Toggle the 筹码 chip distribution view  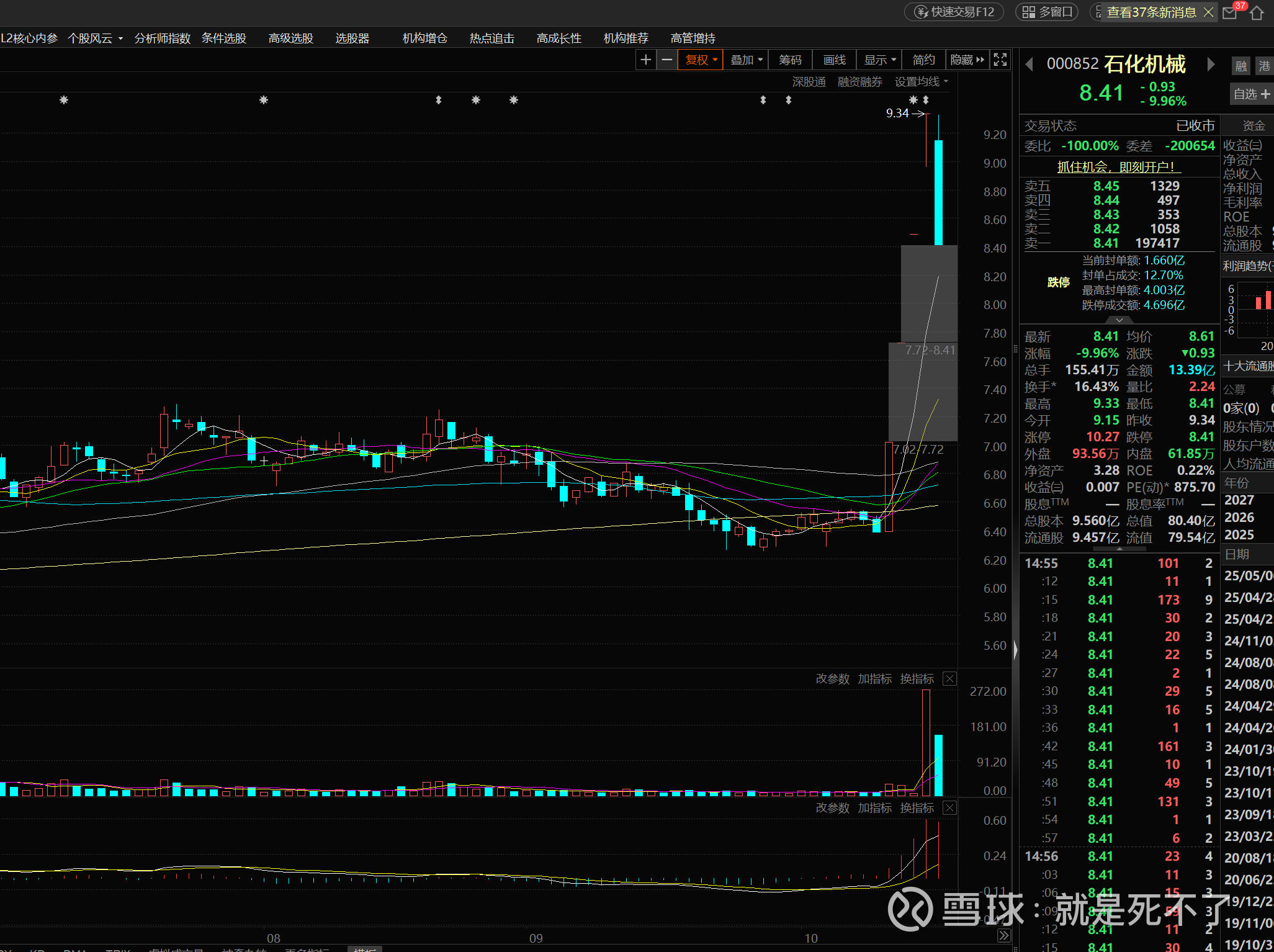790,60
